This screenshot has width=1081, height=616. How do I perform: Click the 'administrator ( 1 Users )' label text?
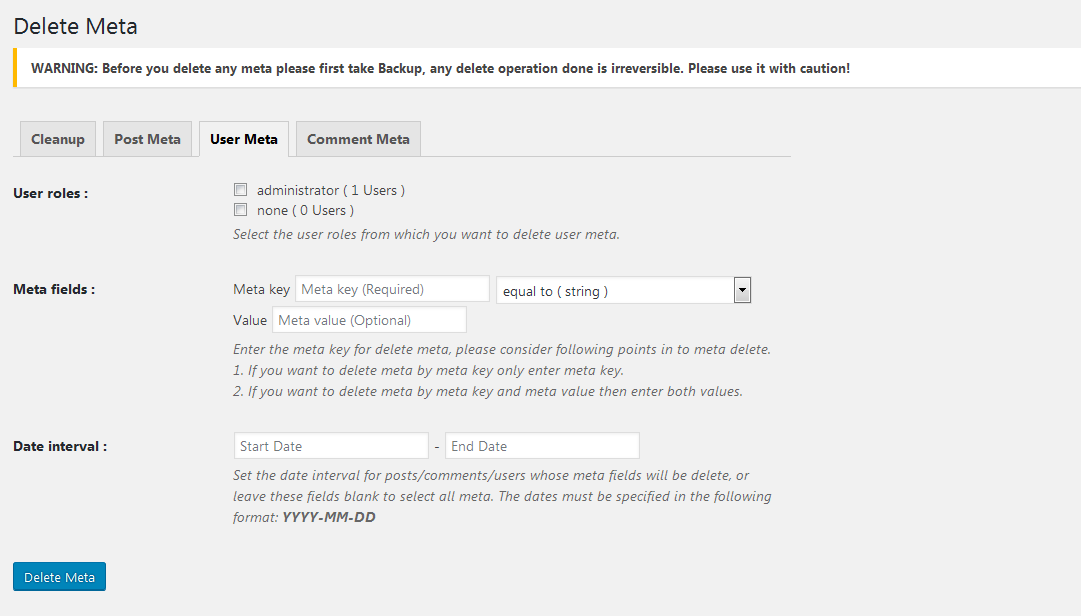[330, 190]
